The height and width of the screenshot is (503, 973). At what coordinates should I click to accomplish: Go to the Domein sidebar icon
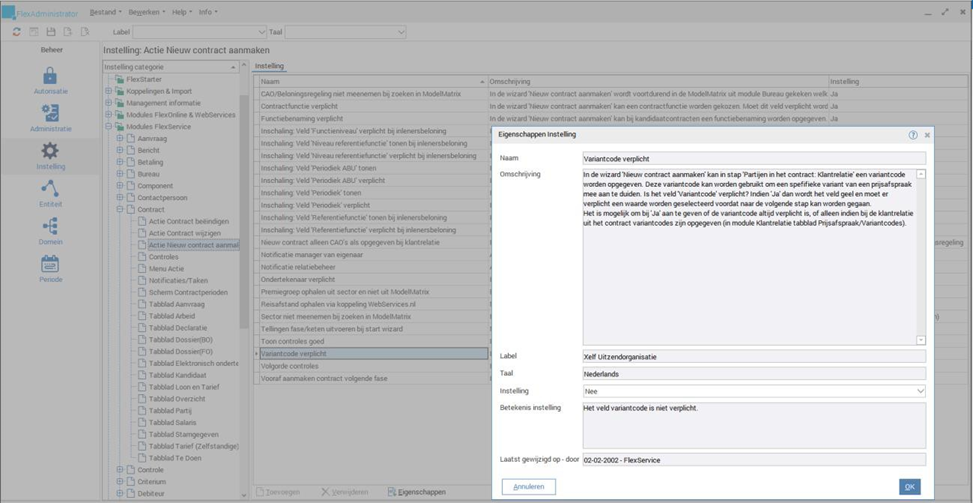[50, 228]
